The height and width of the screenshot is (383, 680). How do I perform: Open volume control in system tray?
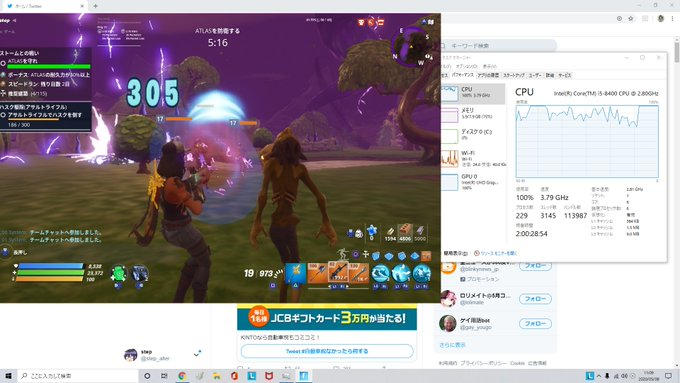point(624,376)
